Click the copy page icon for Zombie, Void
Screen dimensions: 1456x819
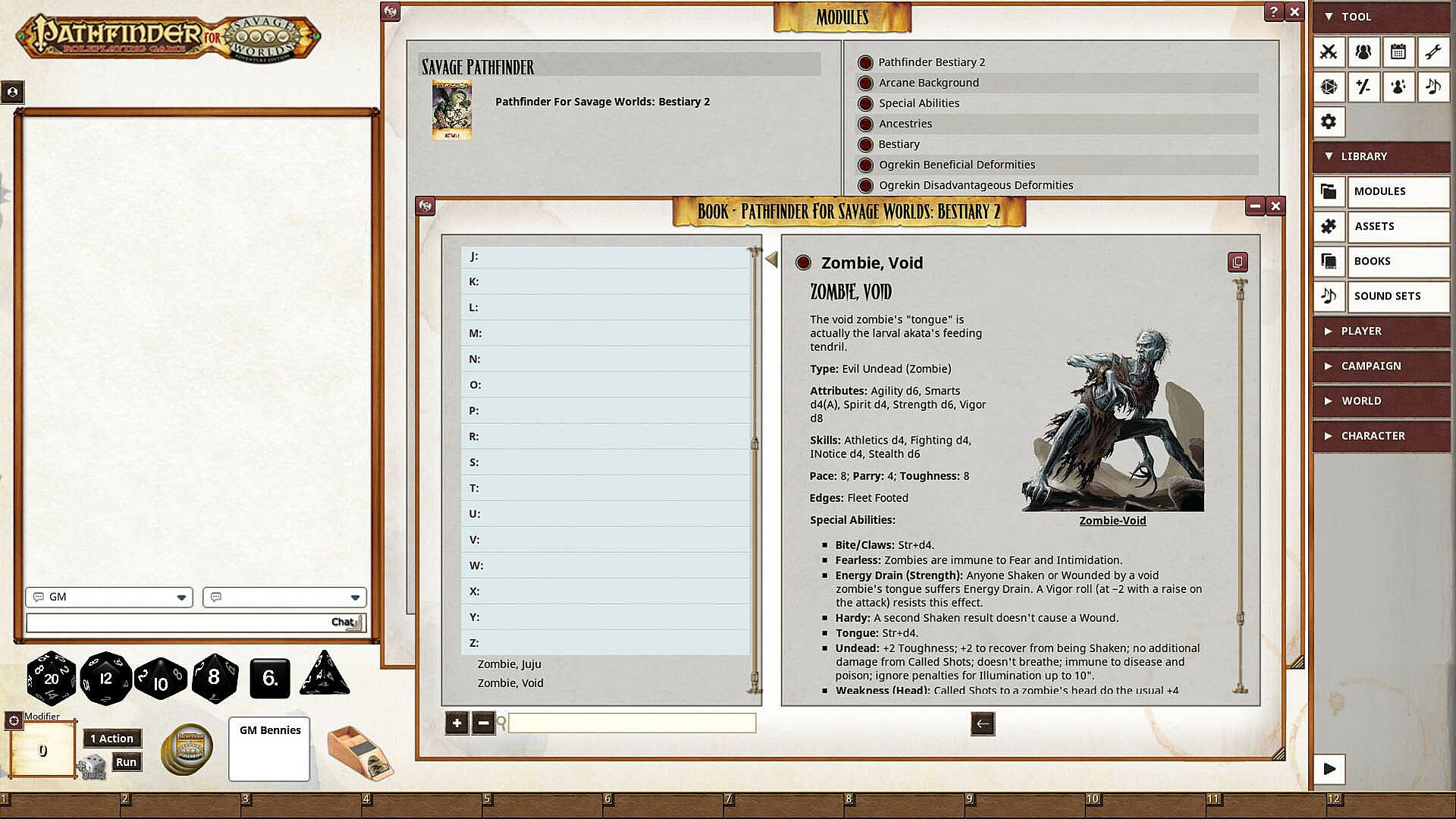tap(1237, 262)
